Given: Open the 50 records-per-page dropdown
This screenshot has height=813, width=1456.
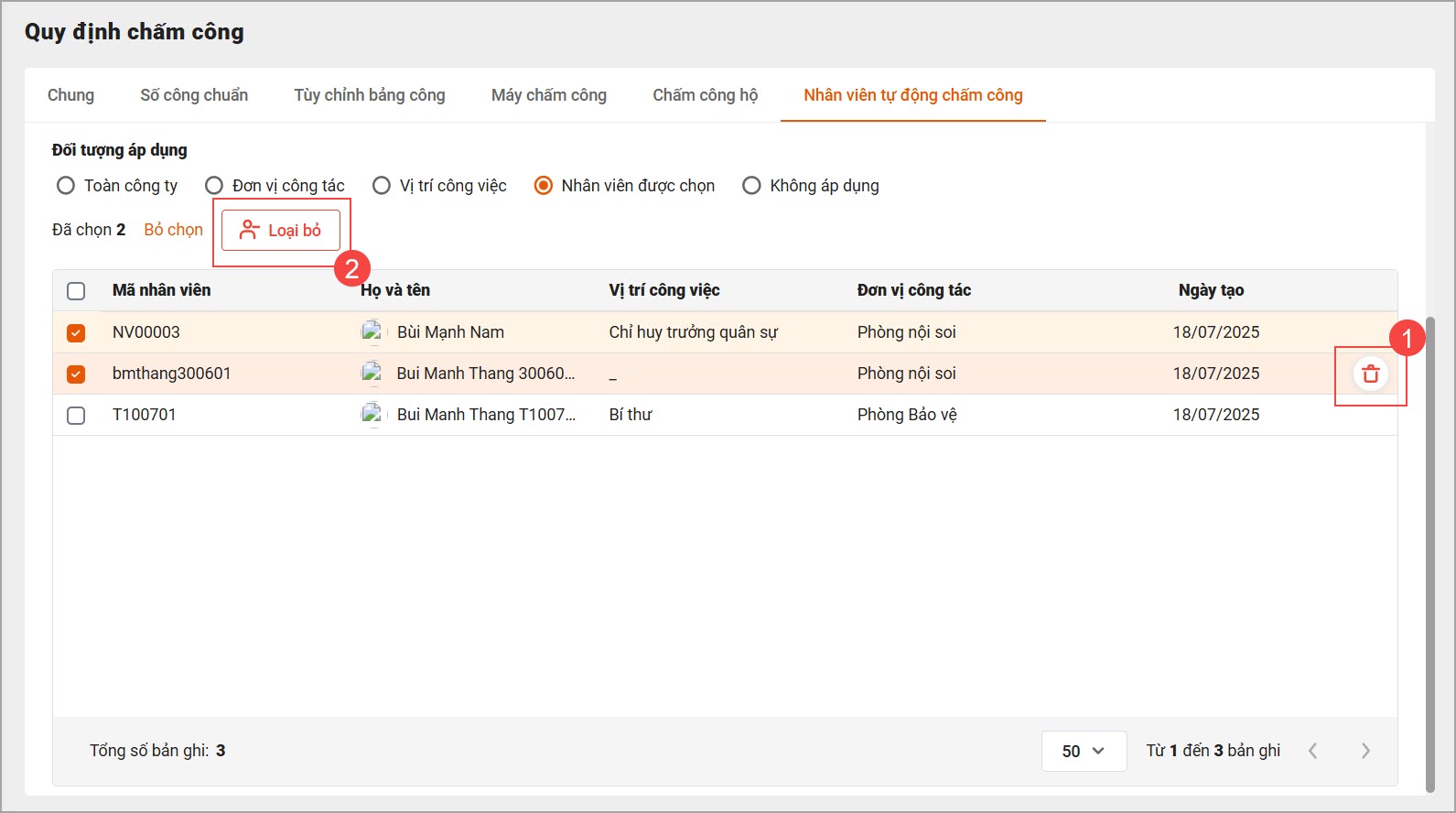Looking at the screenshot, I should coord(1084,751).
